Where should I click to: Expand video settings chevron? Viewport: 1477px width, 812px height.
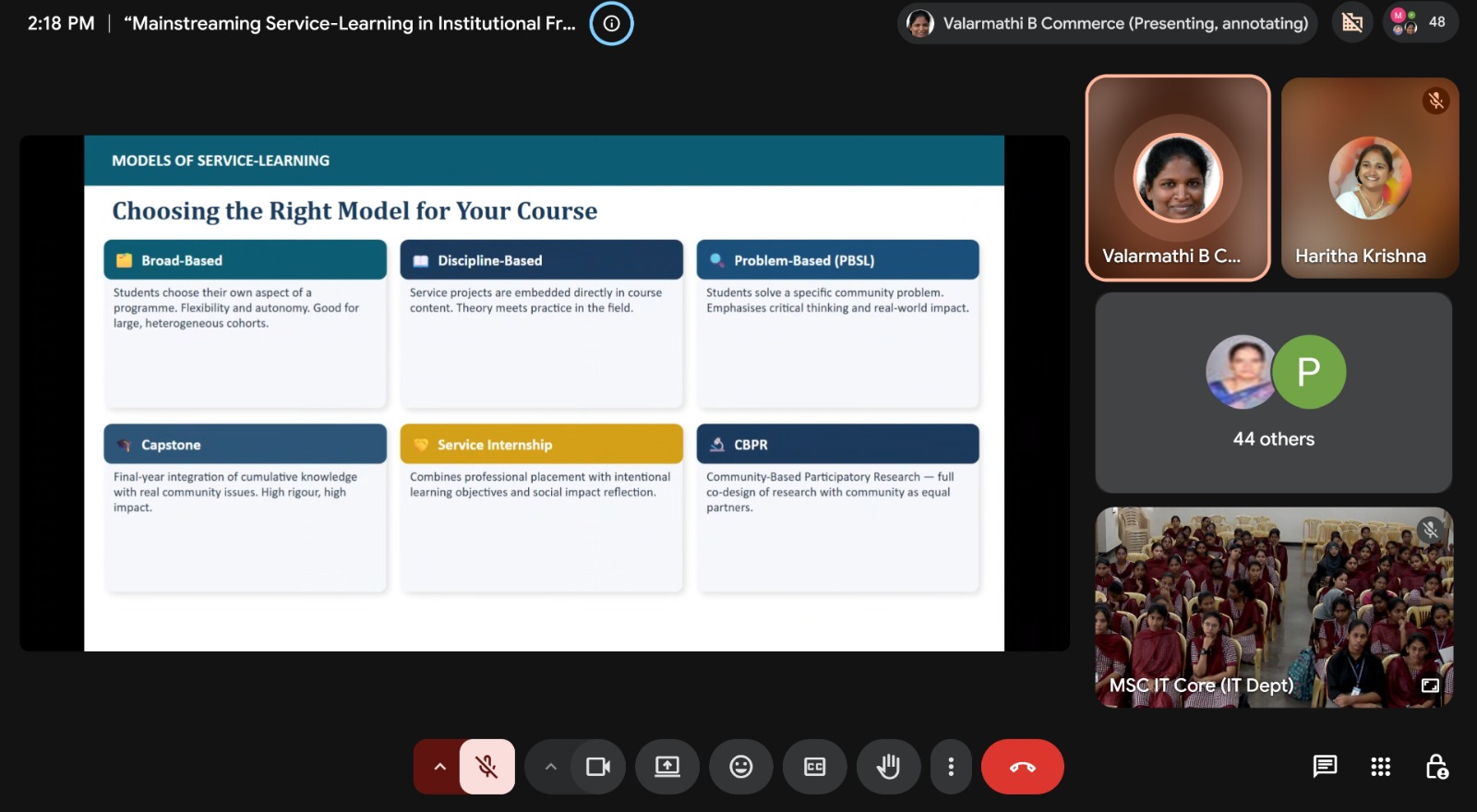(x=551, y=767)
